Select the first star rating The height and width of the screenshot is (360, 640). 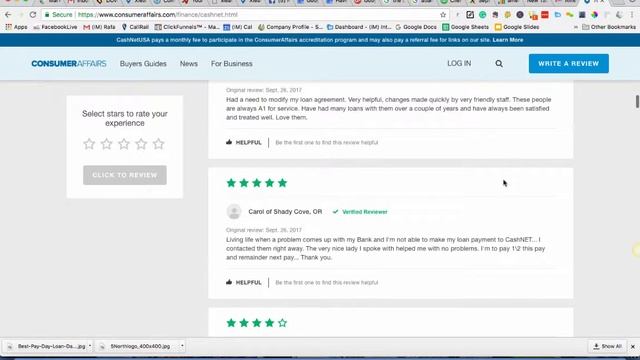pyautogui.click(x=89, y=144)
